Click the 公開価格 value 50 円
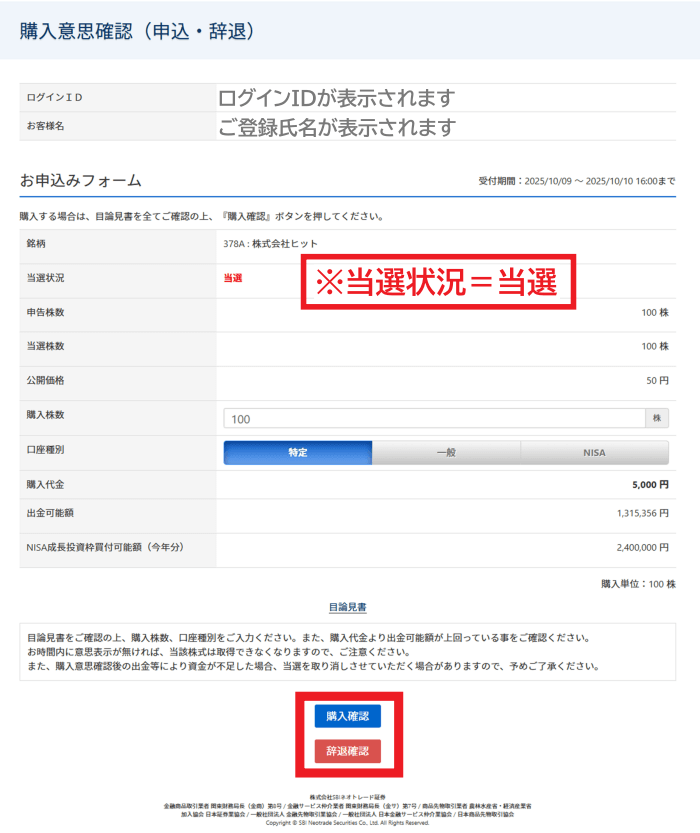This screenshot has width=700, height=833. [x=656, y=381]
